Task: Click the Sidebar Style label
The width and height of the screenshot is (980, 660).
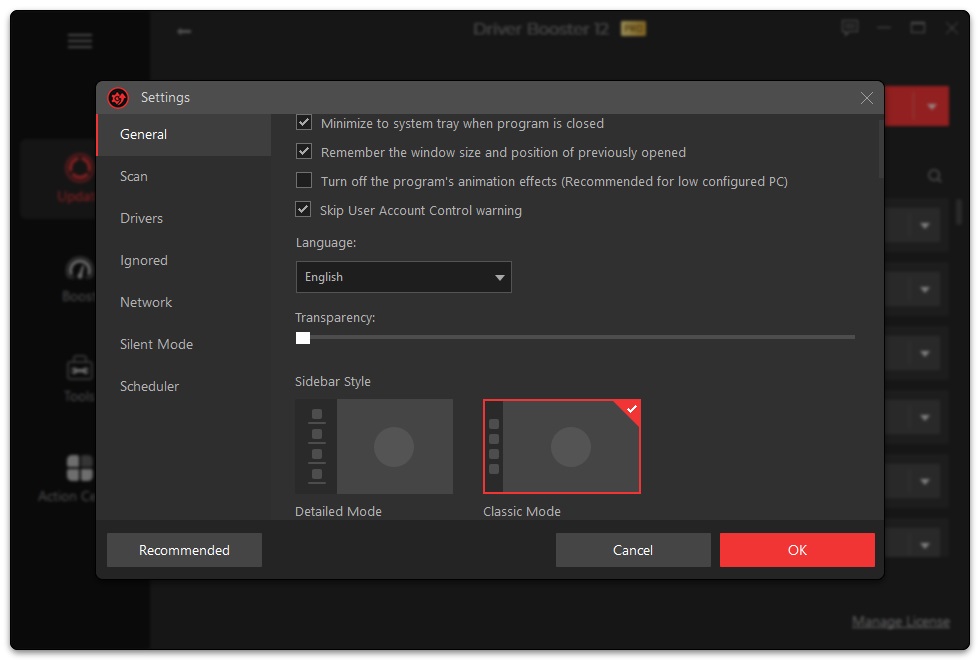Action: (332, 381)
